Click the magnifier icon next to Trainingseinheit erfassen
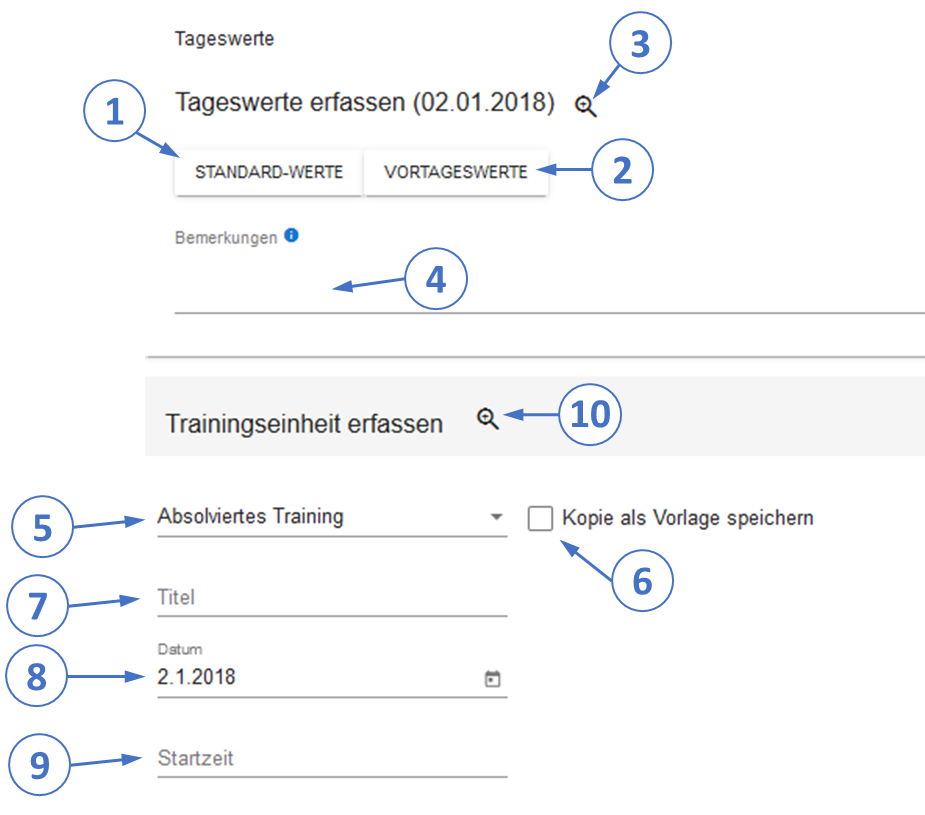 coord(487,419)
